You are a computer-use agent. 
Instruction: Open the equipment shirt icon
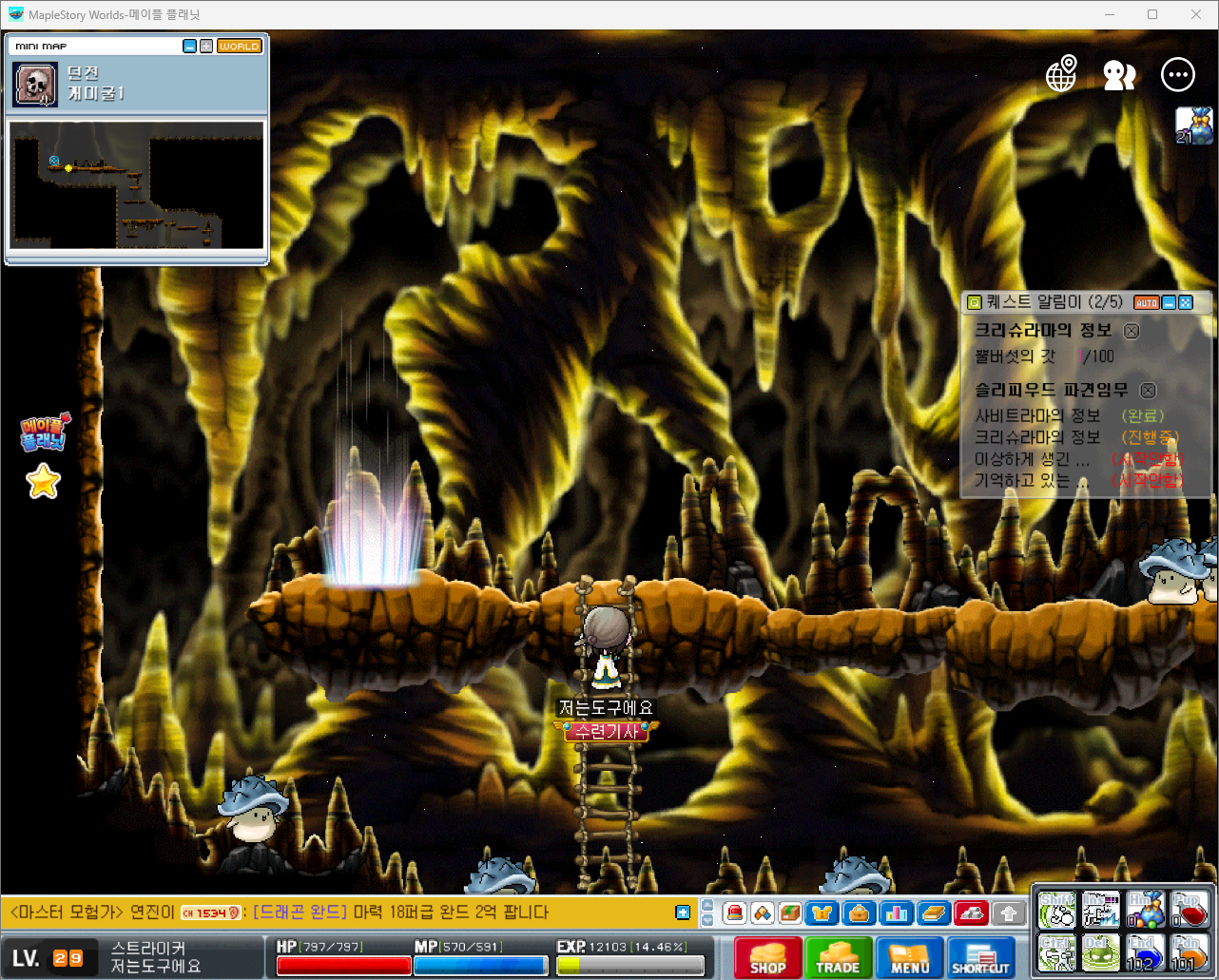pyautogui.click(x=822, y=913)
